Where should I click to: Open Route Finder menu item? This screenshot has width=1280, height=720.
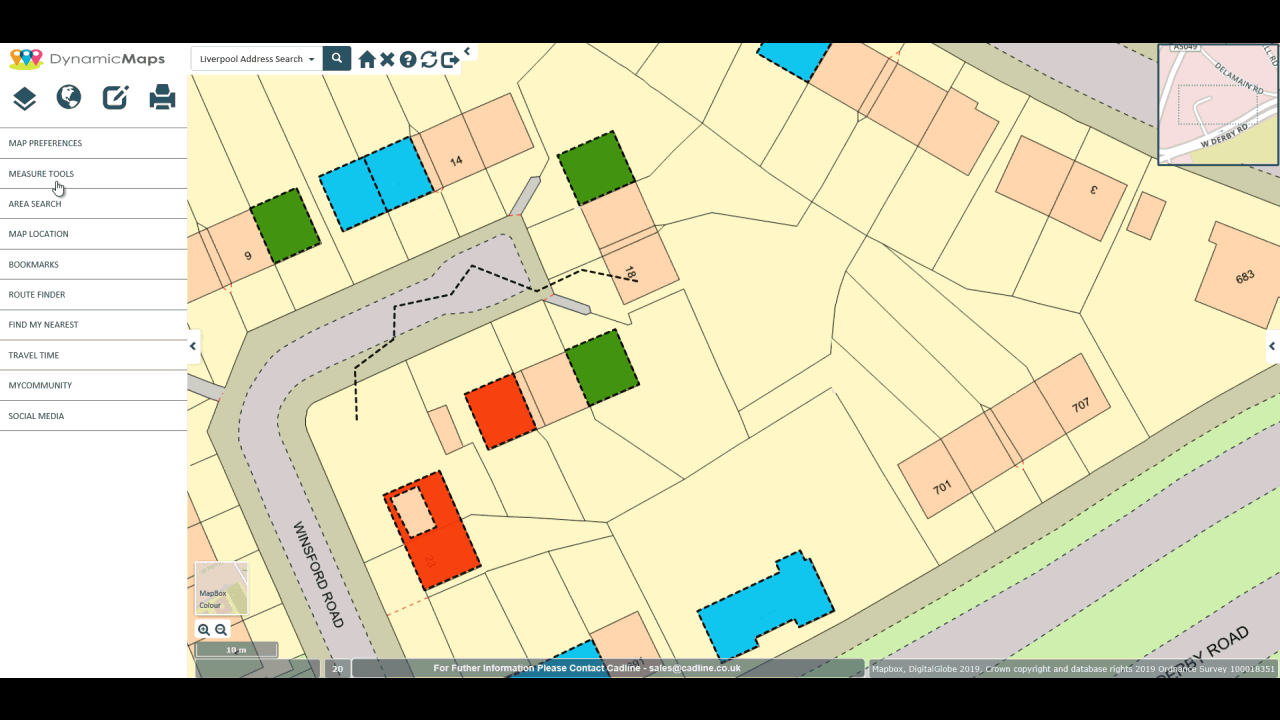click(93, 295)
